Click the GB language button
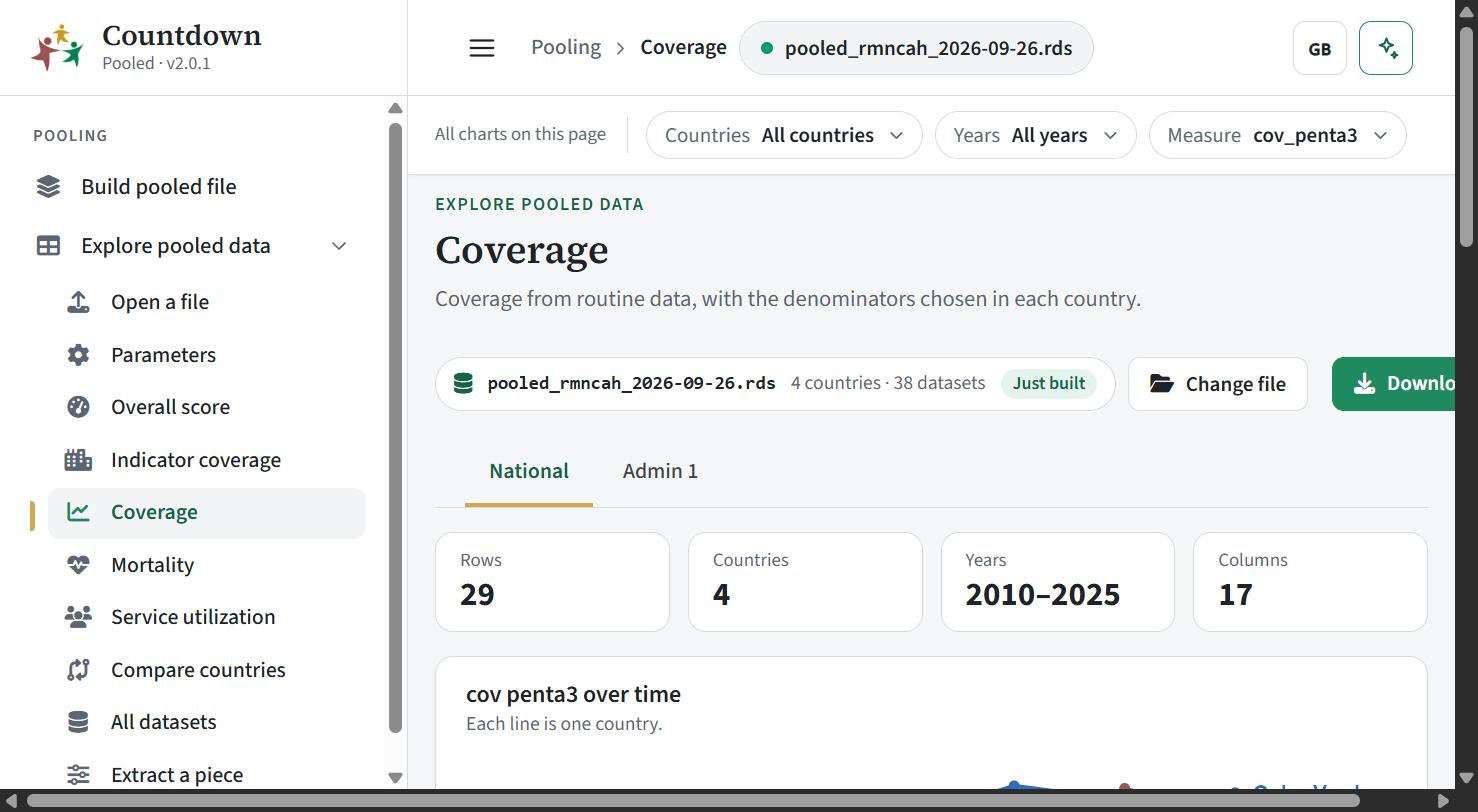The height and width of the screenshot is (812, 1478). click(x=1320, y=48)
